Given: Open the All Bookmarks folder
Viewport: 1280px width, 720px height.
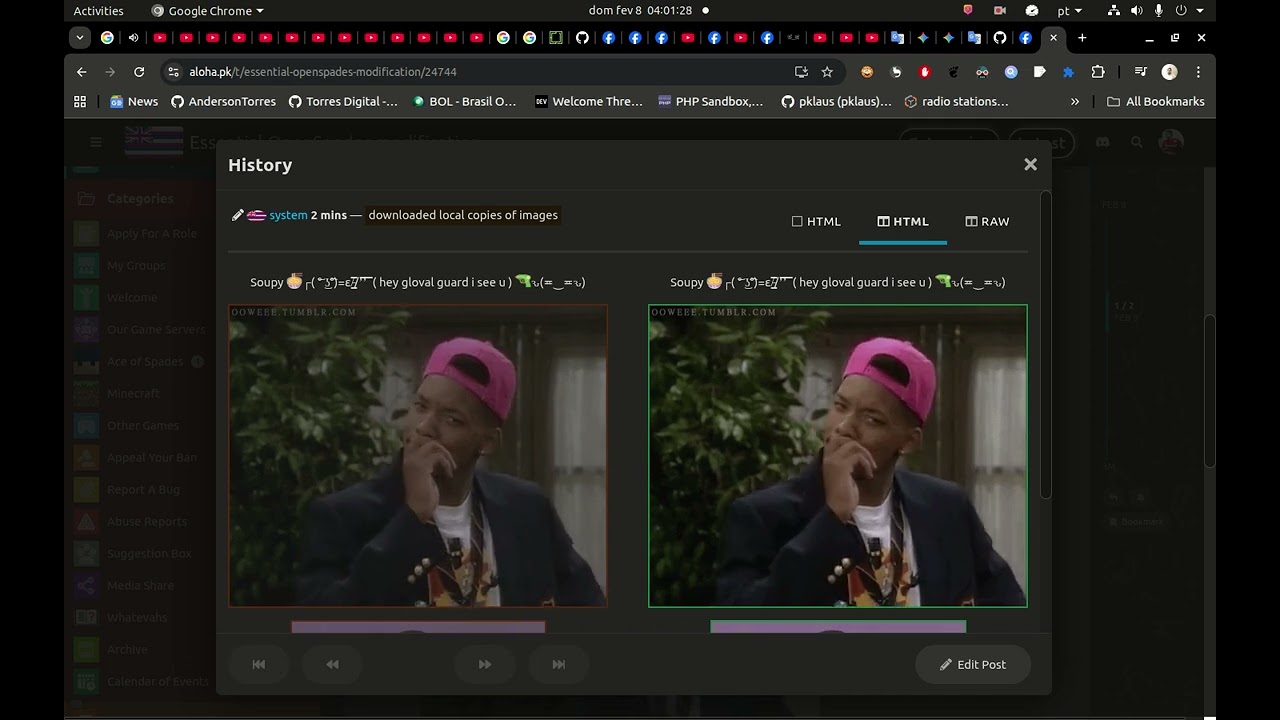Looking at the screenshot, I should [x=1155, y=101].
